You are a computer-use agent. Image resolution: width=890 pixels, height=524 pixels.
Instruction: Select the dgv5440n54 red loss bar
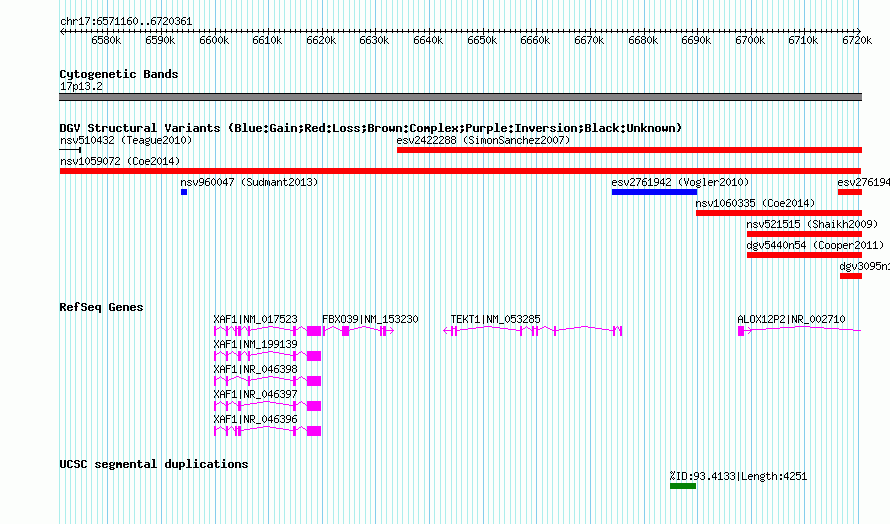pos(804,255)
